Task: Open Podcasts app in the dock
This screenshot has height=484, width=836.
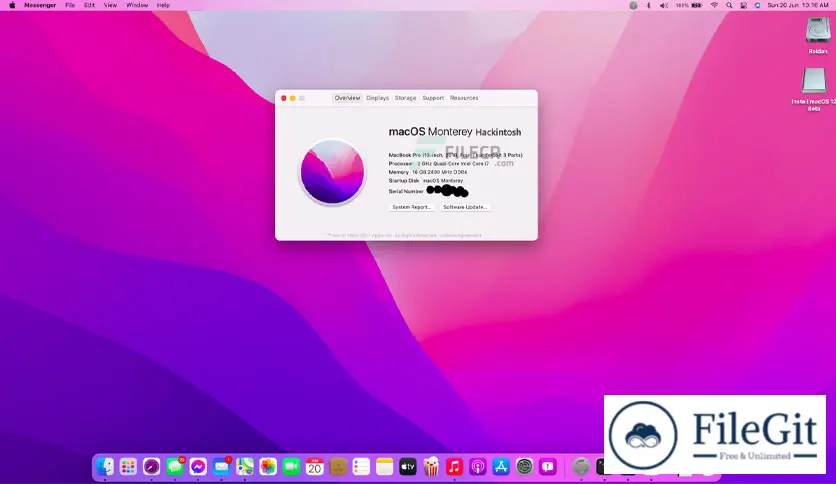Action: [478, 467]
